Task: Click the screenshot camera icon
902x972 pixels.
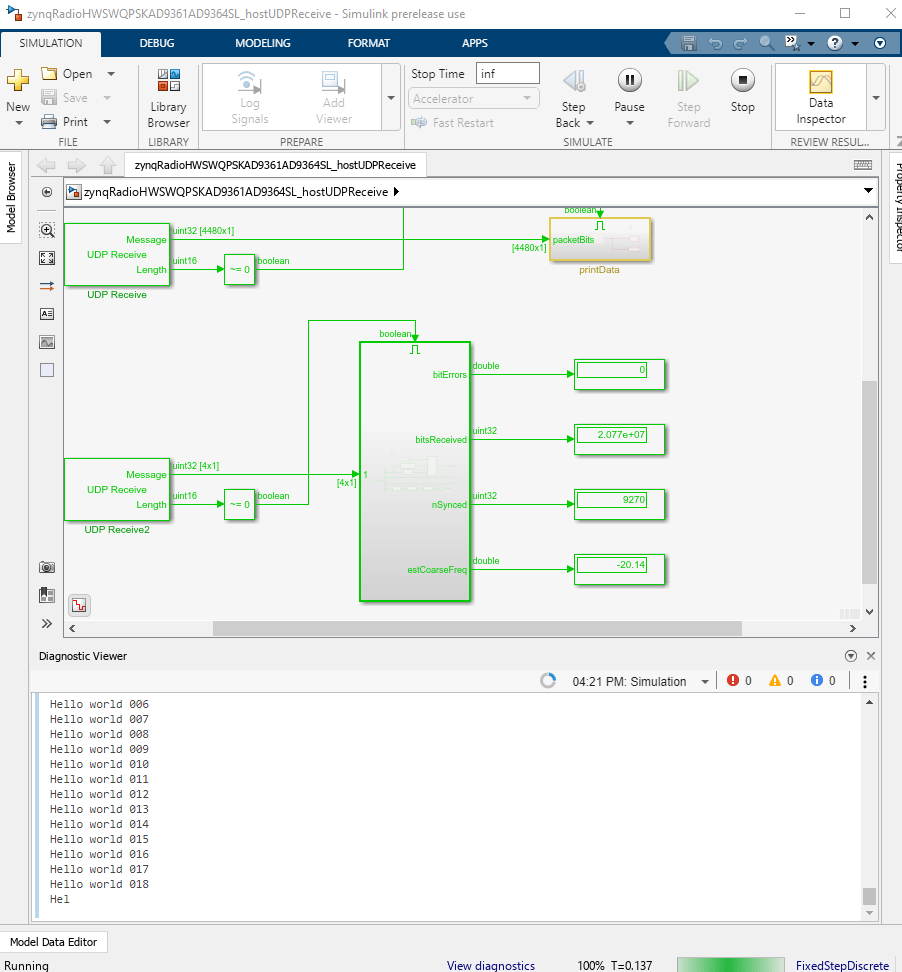Action: click(x=47, y=567)
